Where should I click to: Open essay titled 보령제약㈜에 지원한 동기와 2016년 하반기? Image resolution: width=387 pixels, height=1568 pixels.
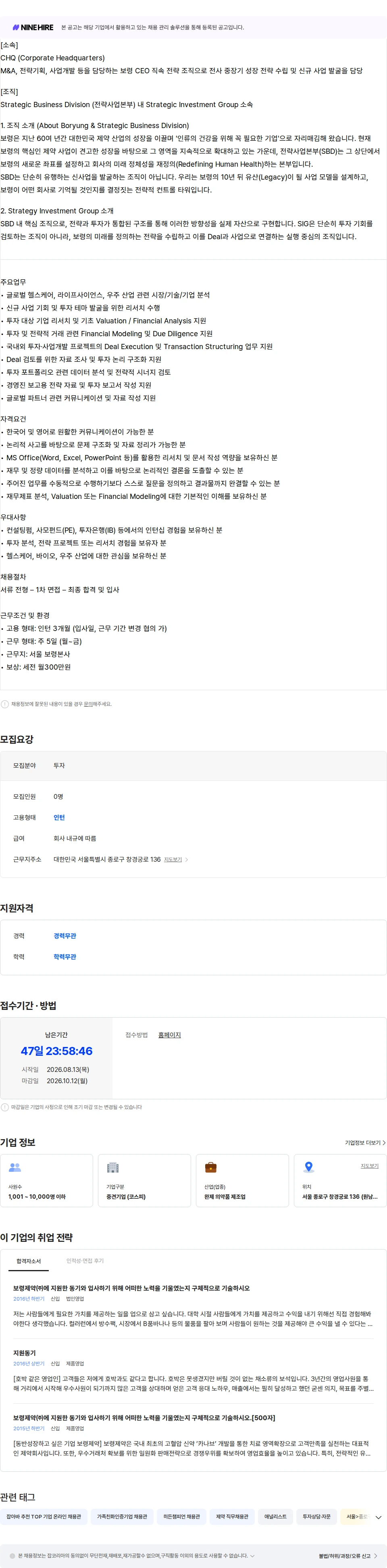132,1288
